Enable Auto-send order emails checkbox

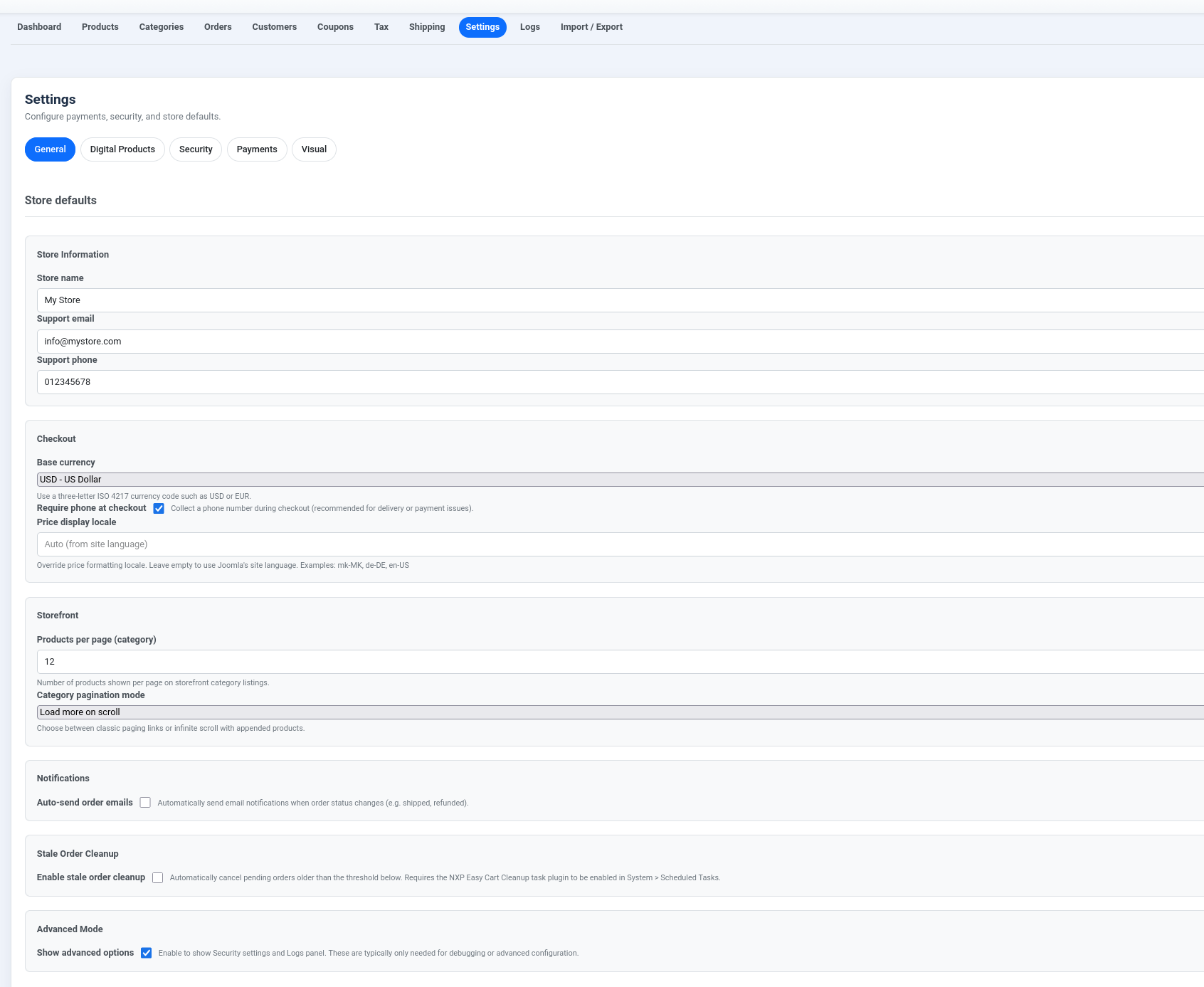point(145,803)
